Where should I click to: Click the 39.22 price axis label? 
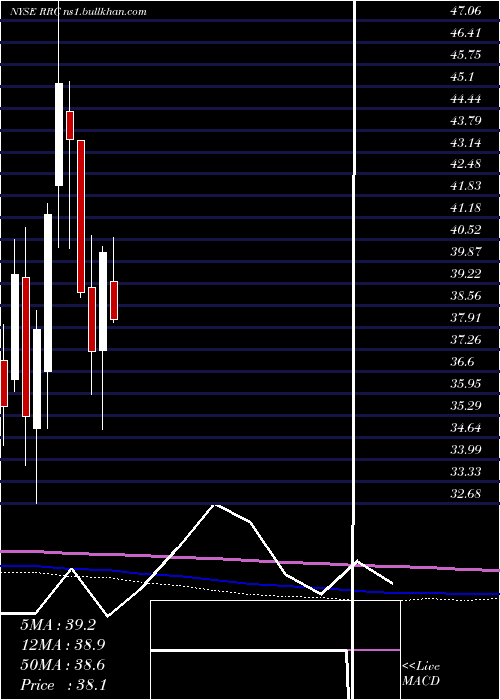click(466, 274)
